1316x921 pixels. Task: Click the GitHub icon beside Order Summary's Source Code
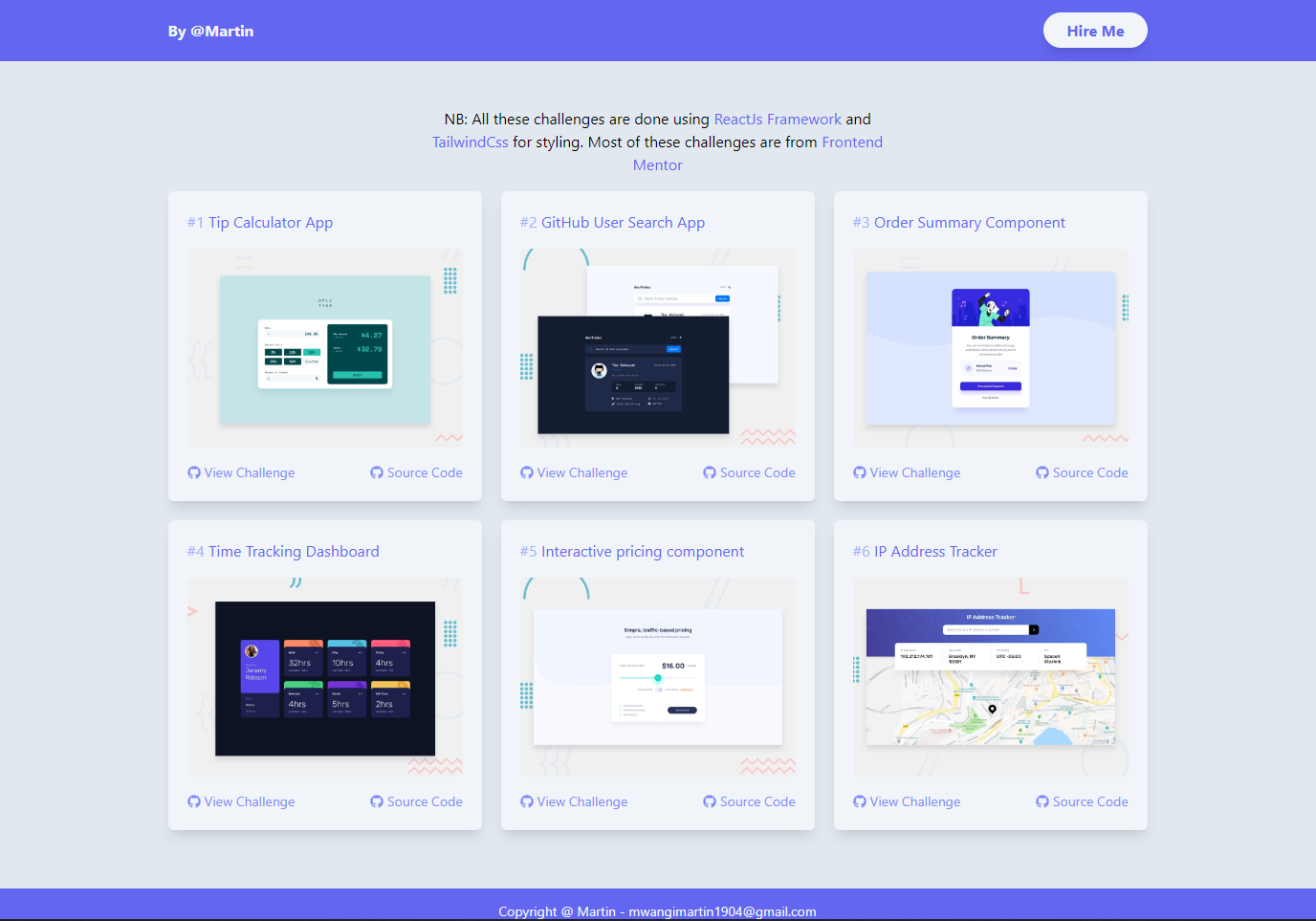(x=1042, y=472)
